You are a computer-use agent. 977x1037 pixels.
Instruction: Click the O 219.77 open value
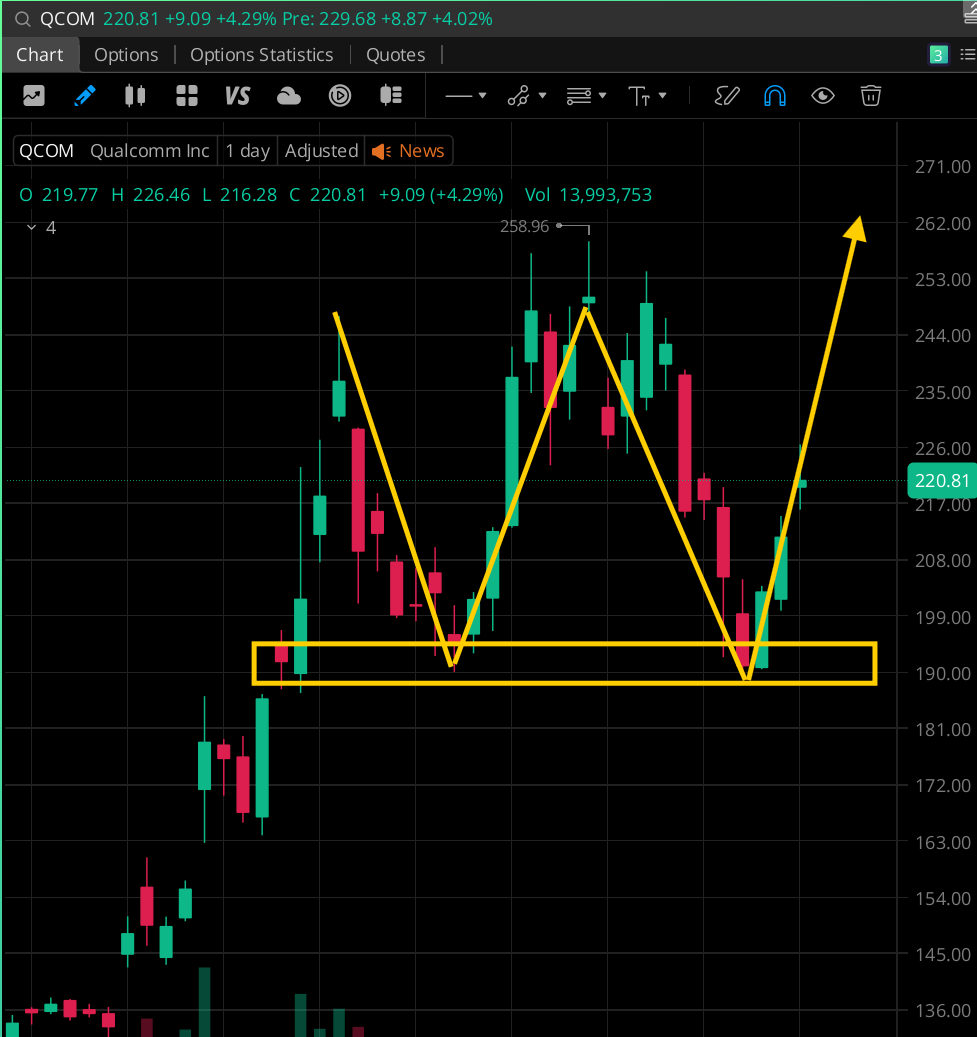click(x=59, y=195)
